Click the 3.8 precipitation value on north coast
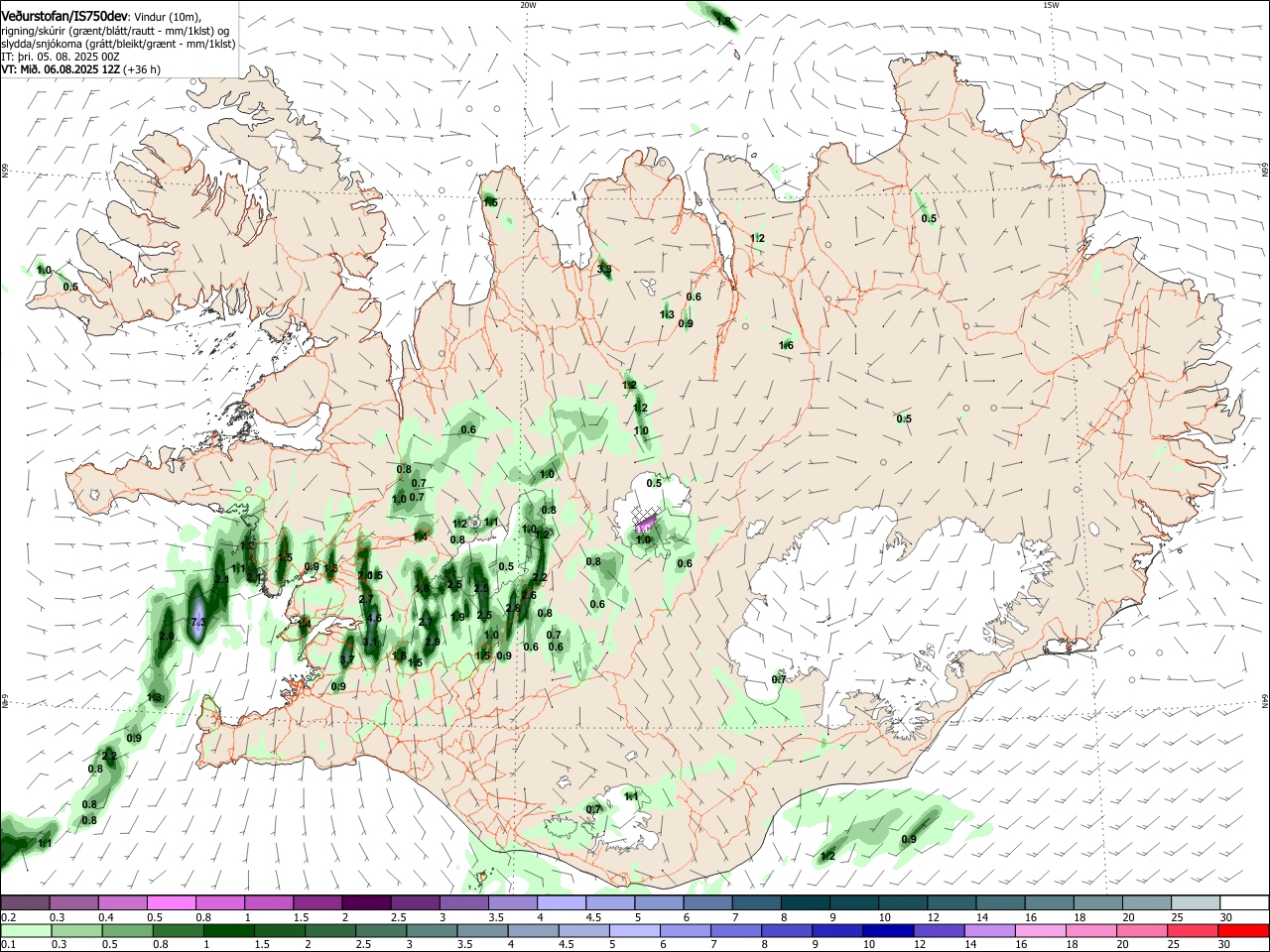 pos(604,269)
